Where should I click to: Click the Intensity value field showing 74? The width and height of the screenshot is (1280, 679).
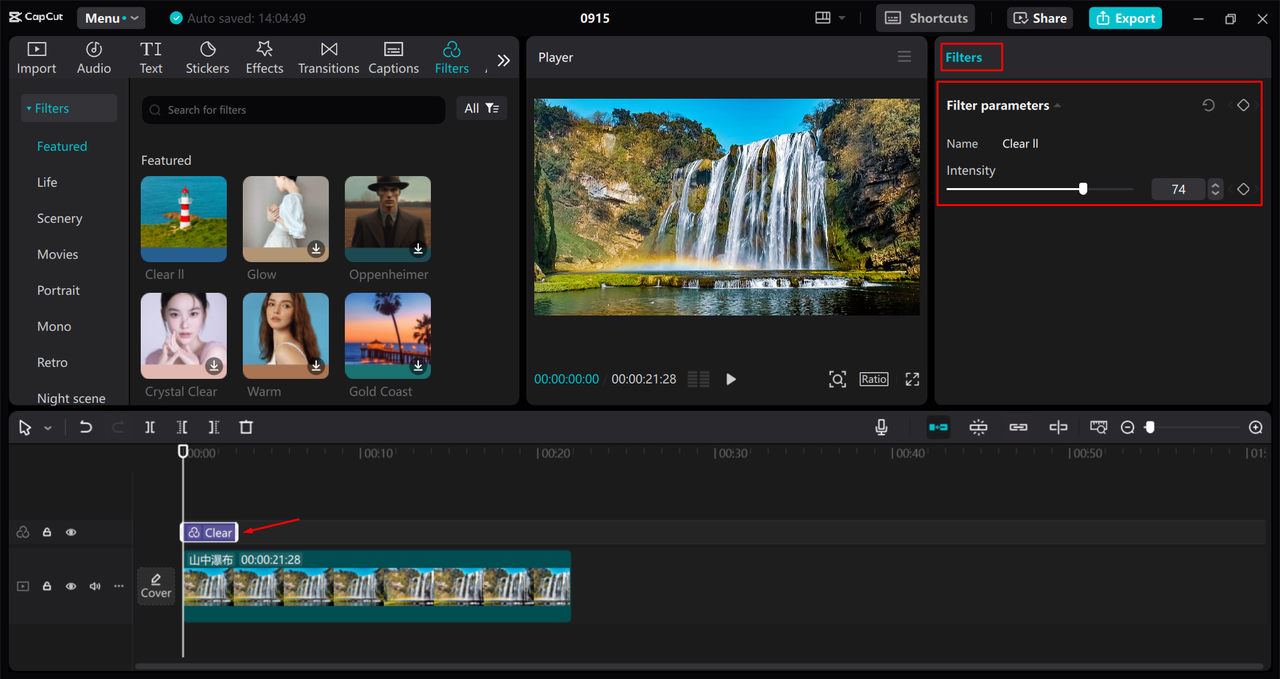tap(1178, 189)
